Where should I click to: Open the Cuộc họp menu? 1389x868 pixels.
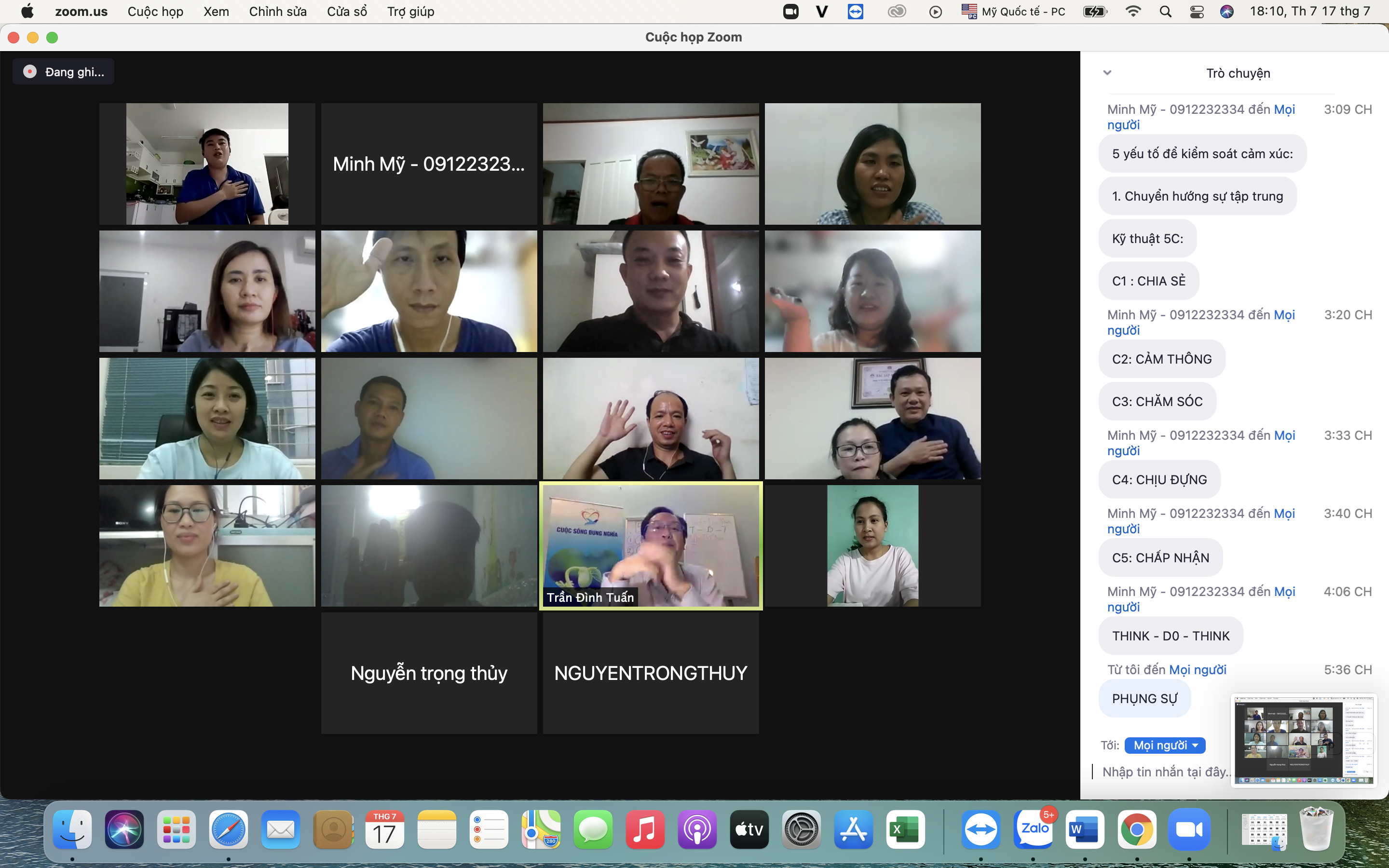click(x=155, y=12)
